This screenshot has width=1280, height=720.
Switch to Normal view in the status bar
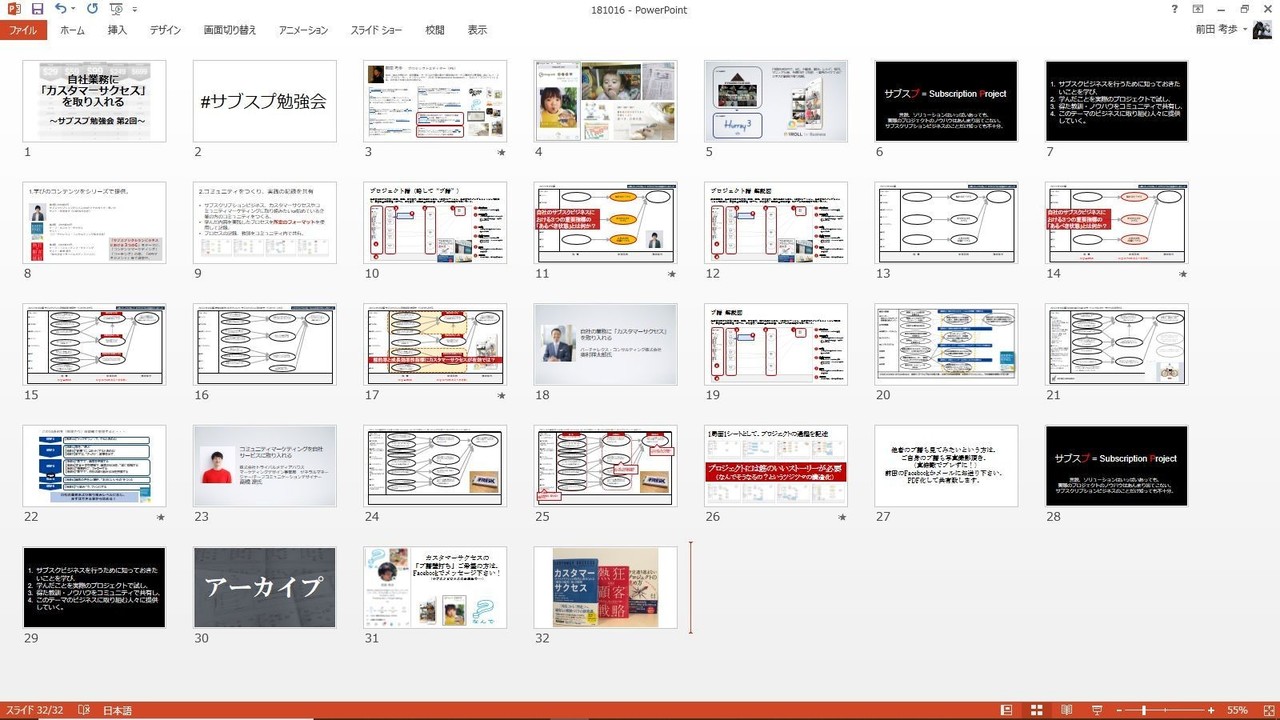click(x=1006, y=710)
